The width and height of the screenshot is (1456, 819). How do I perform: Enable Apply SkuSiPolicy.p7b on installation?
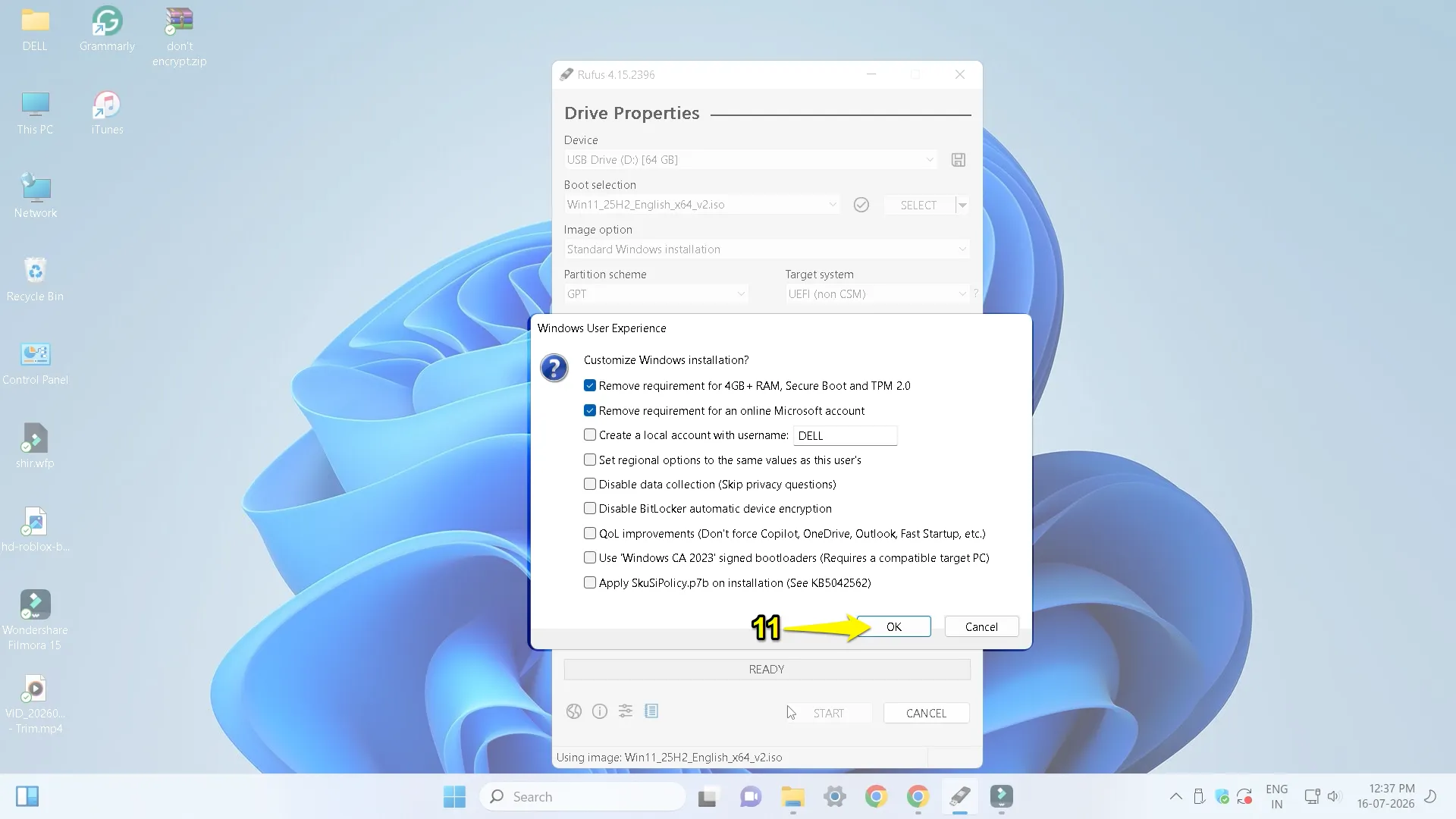coord(590,582)
